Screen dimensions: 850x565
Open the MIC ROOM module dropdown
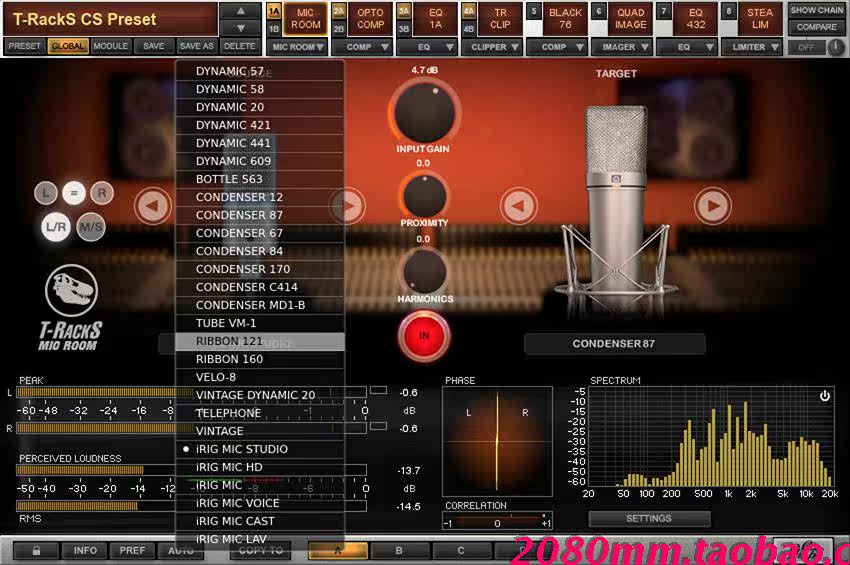[x=298, y=47]
